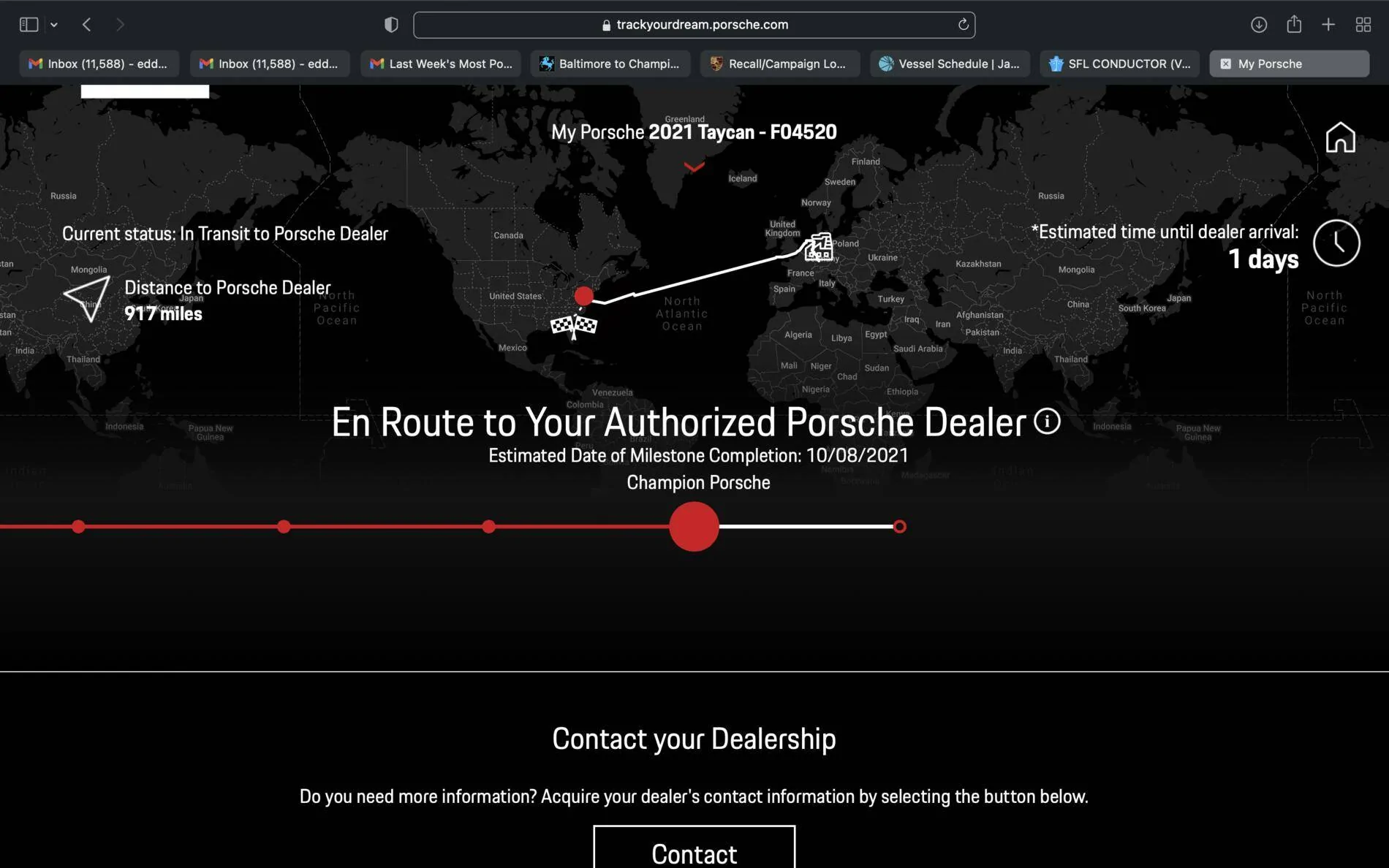Screen dimensions: 1389x868
Task: Click the home icon on Porsche tracker
Action: [x=1340, y=137]
